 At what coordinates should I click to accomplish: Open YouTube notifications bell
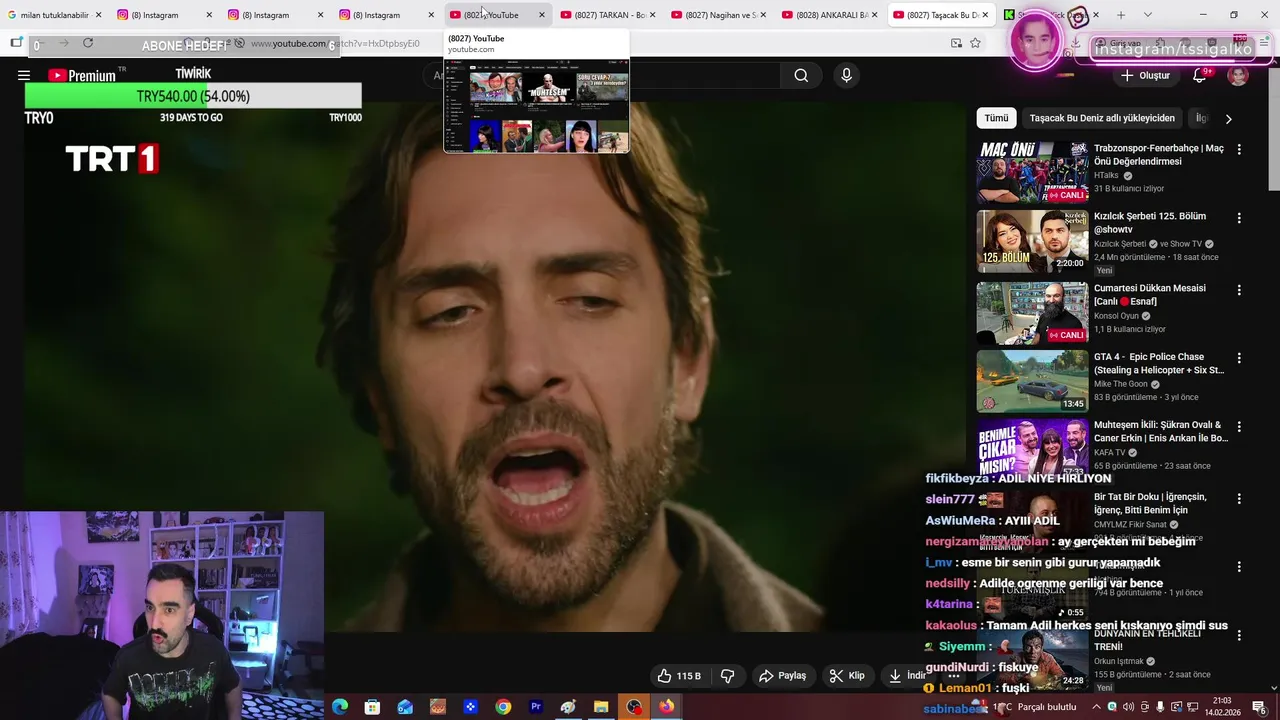[x=1200, y=75]
